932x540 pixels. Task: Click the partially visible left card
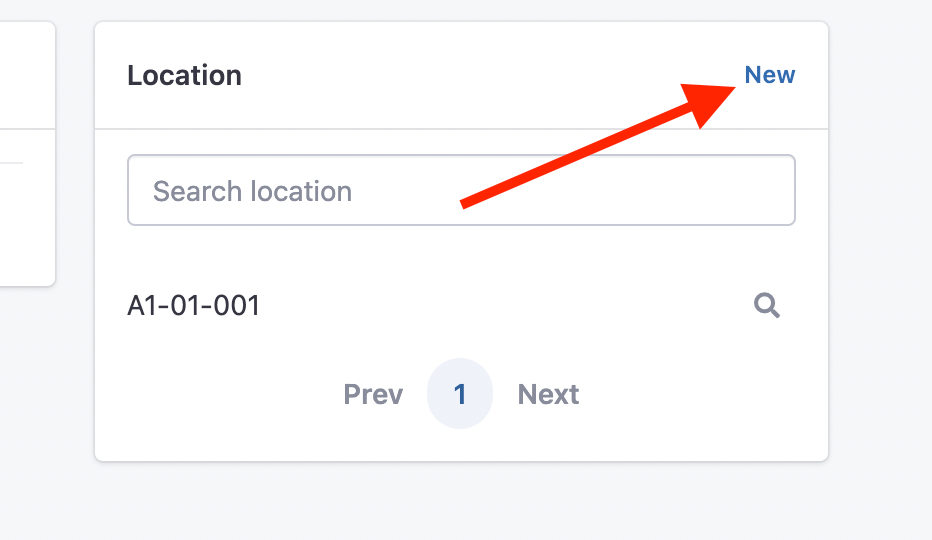point(27,153)
